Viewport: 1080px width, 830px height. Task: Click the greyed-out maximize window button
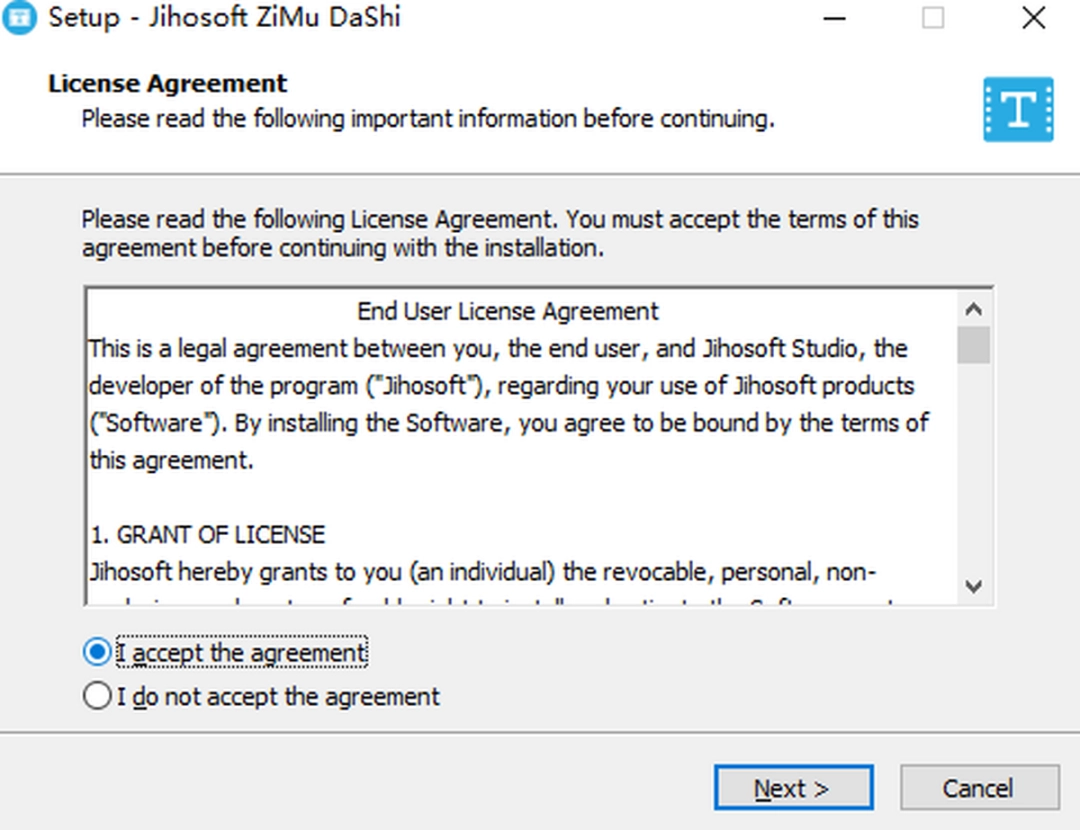pyautogui.click(x=932, y=18)
